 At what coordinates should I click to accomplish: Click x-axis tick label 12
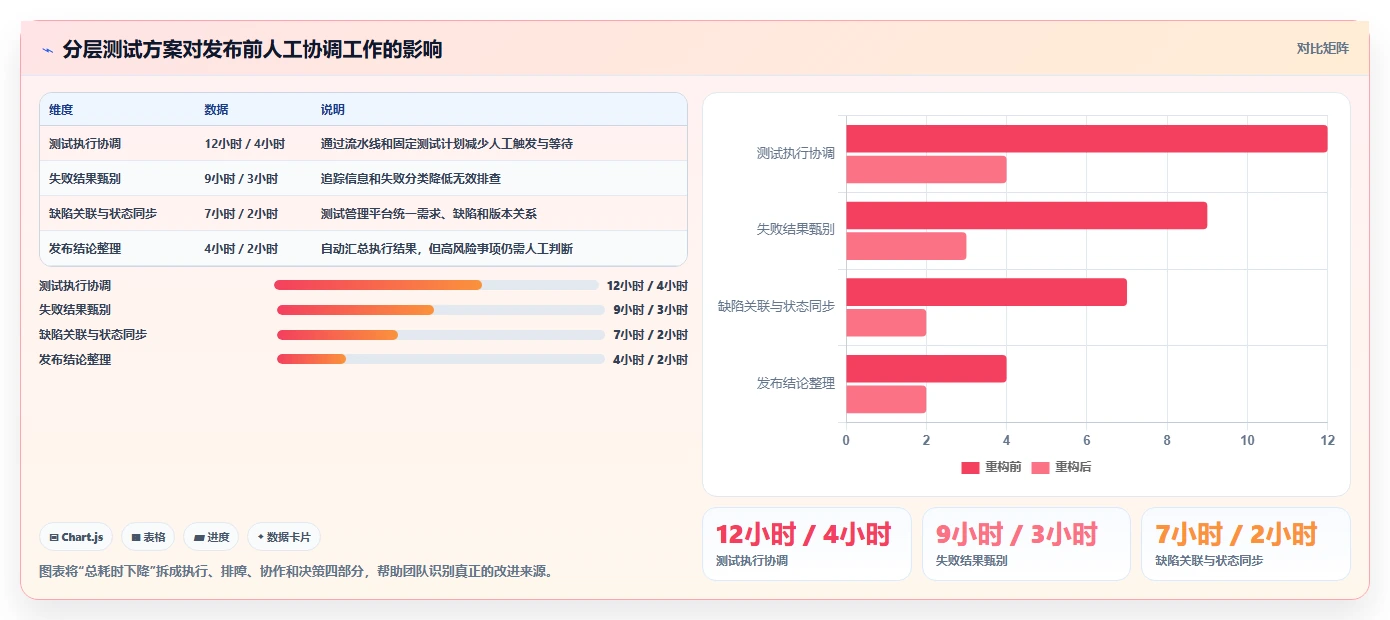click(x=1327, y=440)
